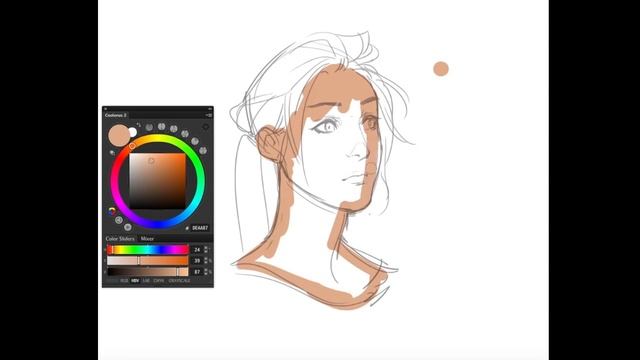The width and height of the screenshot is (640, 360).
Task: Select the fifth harmony mode circle icon
Action: (195, 141)
